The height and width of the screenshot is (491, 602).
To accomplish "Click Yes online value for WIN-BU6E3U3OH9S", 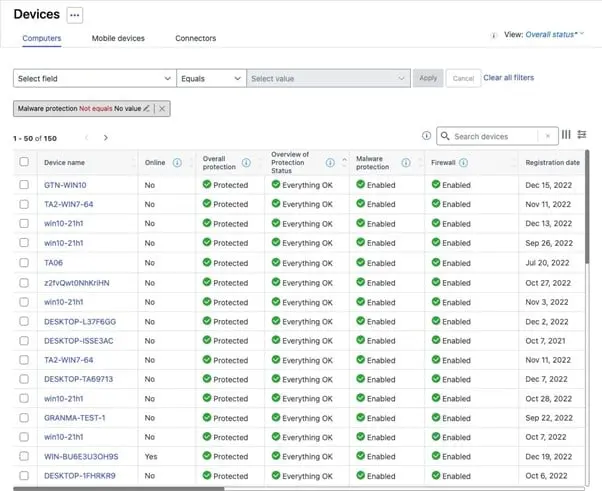I will click(151, 456).
